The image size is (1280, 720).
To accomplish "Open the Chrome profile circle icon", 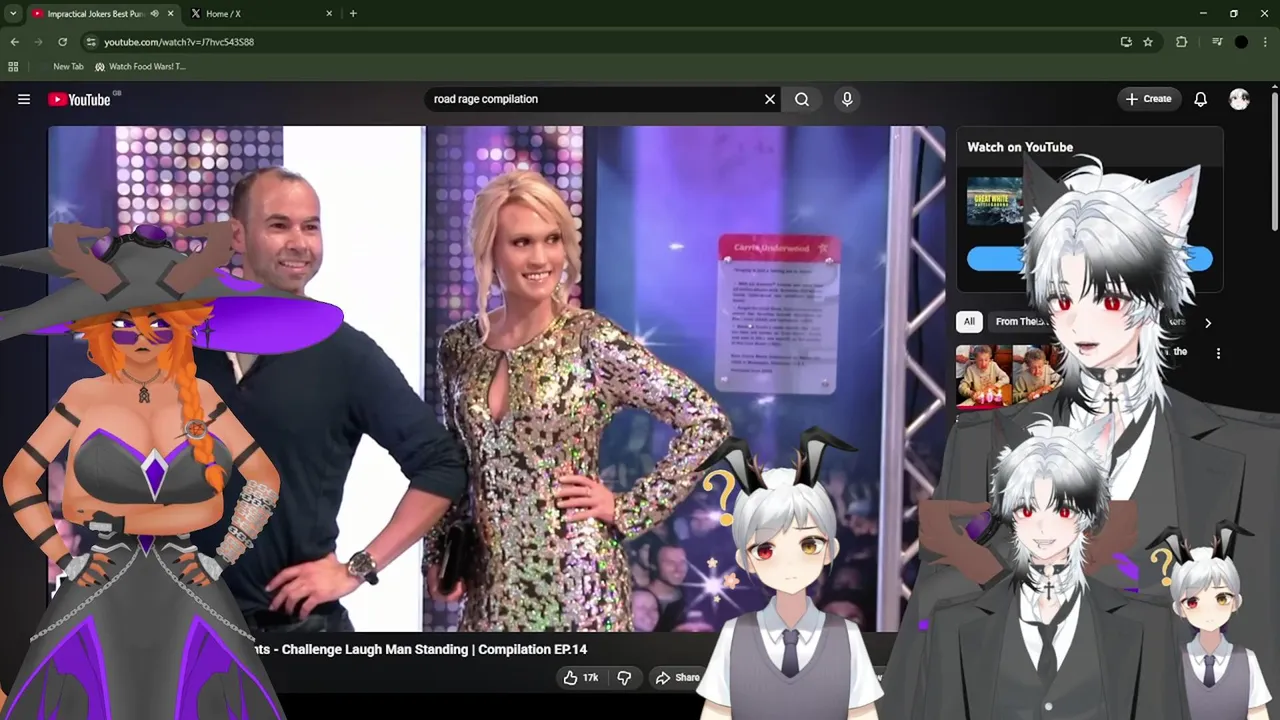I will coord(1241,42).
